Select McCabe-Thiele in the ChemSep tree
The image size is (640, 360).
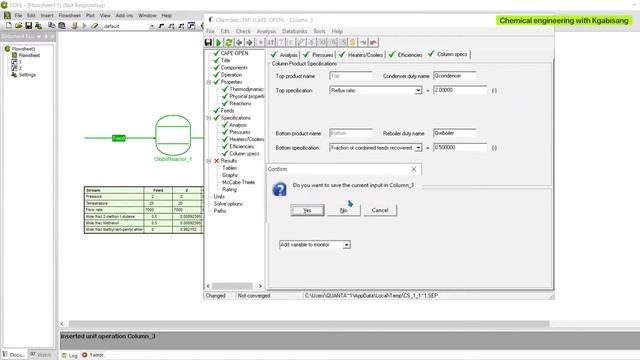(238, 182)
